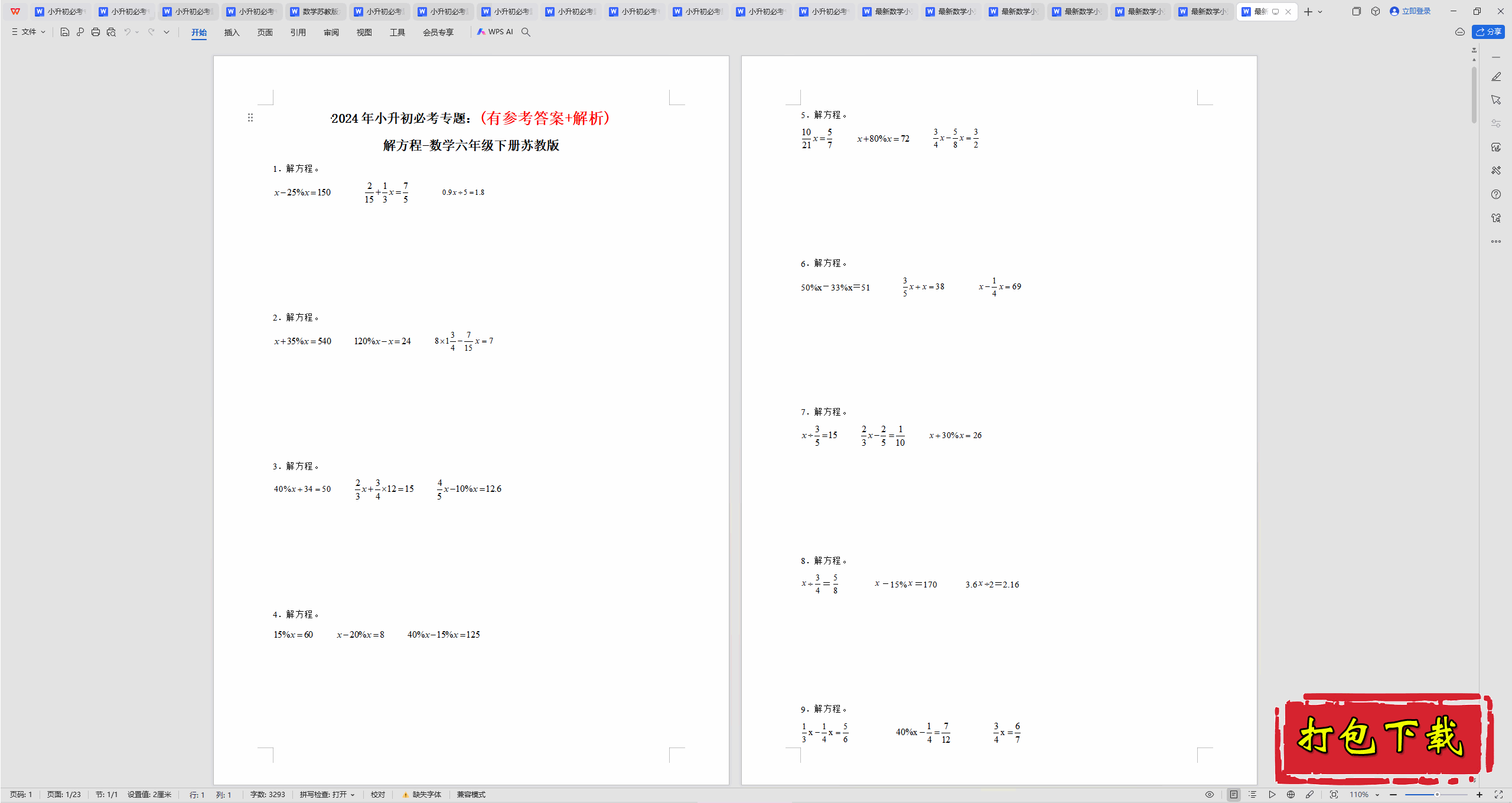The height and width of the screenshot is (803, 1512).
Task: Open the WPS AI assistant
Action: [495, 32]
